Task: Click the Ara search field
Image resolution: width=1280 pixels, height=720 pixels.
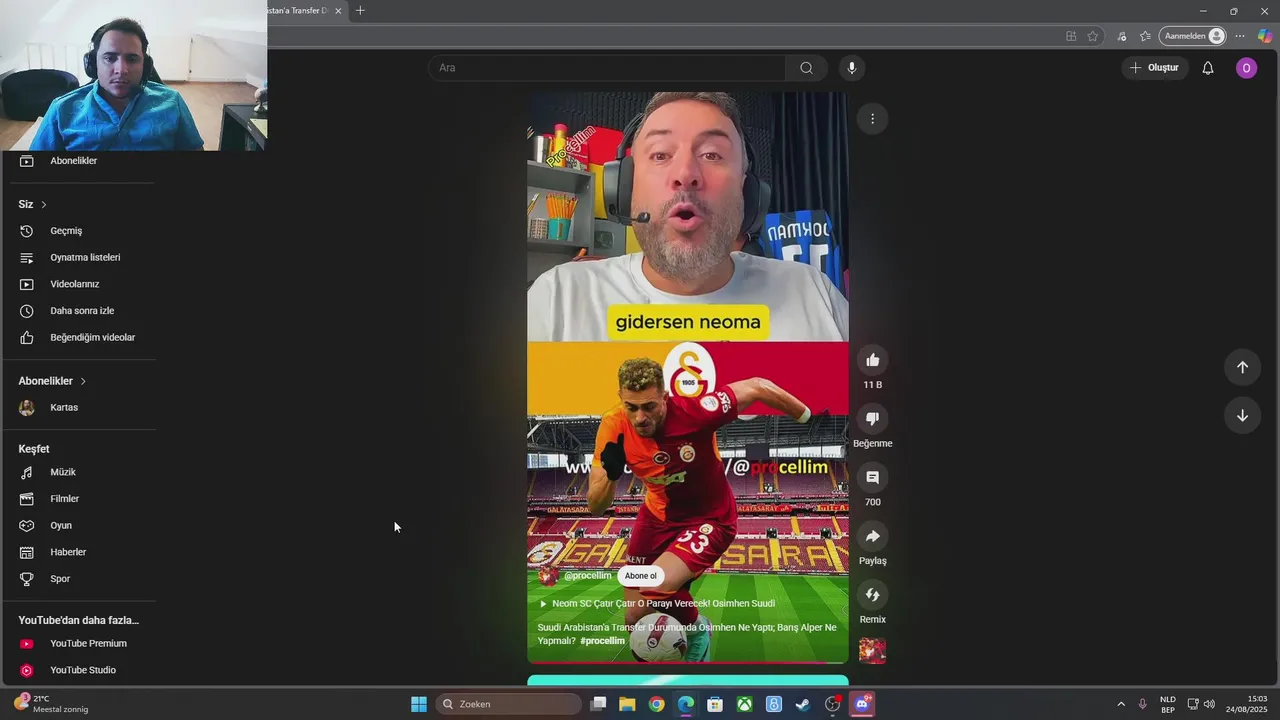Action: [x=607, y=68]
